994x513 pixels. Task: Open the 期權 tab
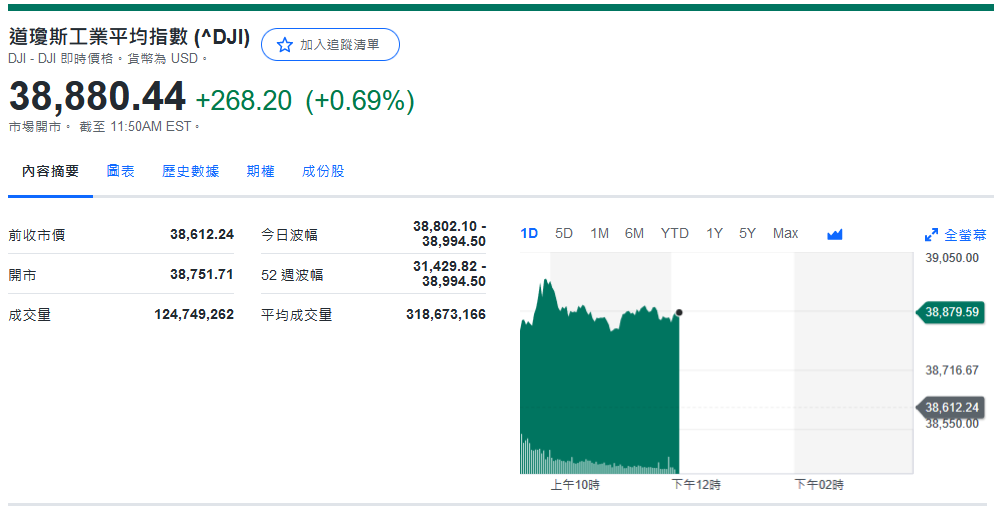point(260,171)
